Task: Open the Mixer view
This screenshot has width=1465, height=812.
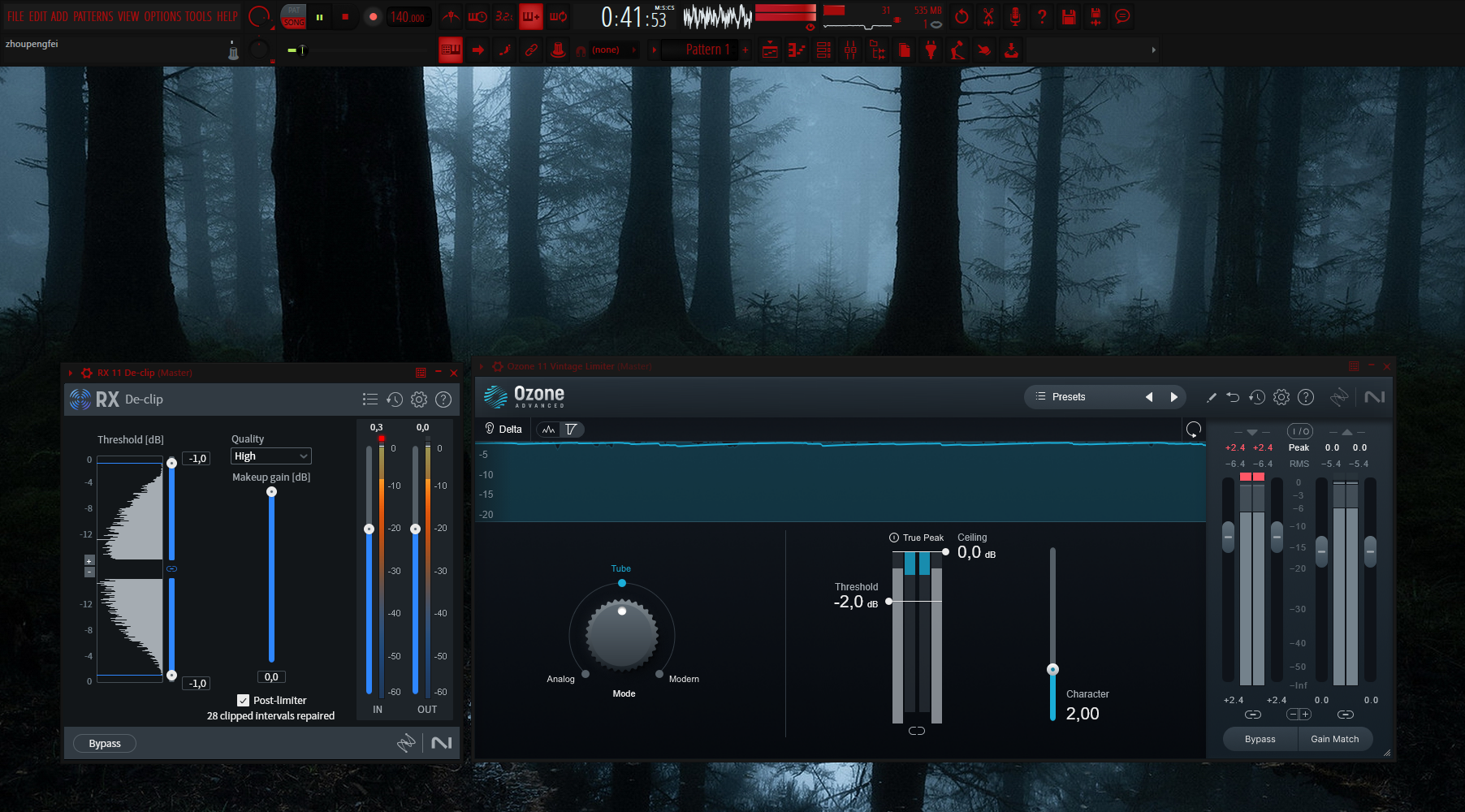Action: tap(850, 50)
